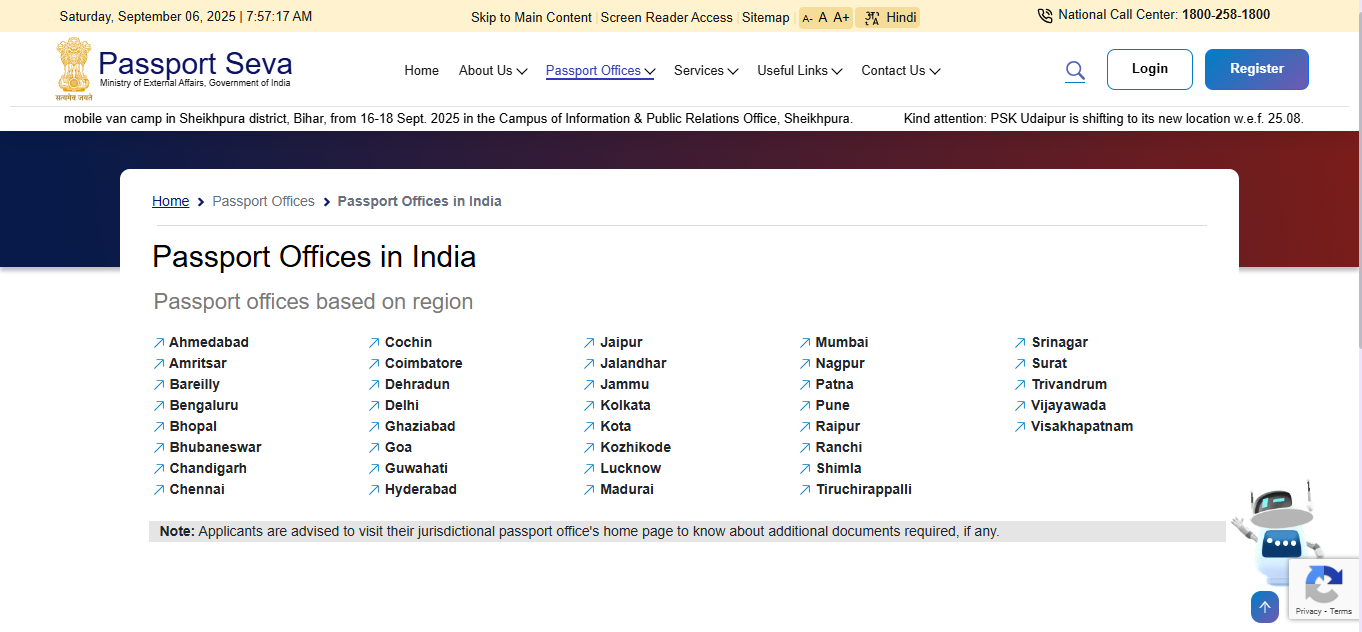Expand the About Us dropdown menu
The image size is (1362, 632).
[492, 70]
